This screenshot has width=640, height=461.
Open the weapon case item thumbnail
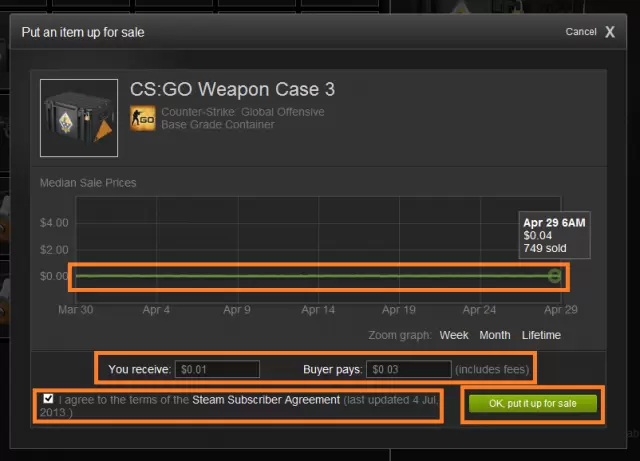79,118
